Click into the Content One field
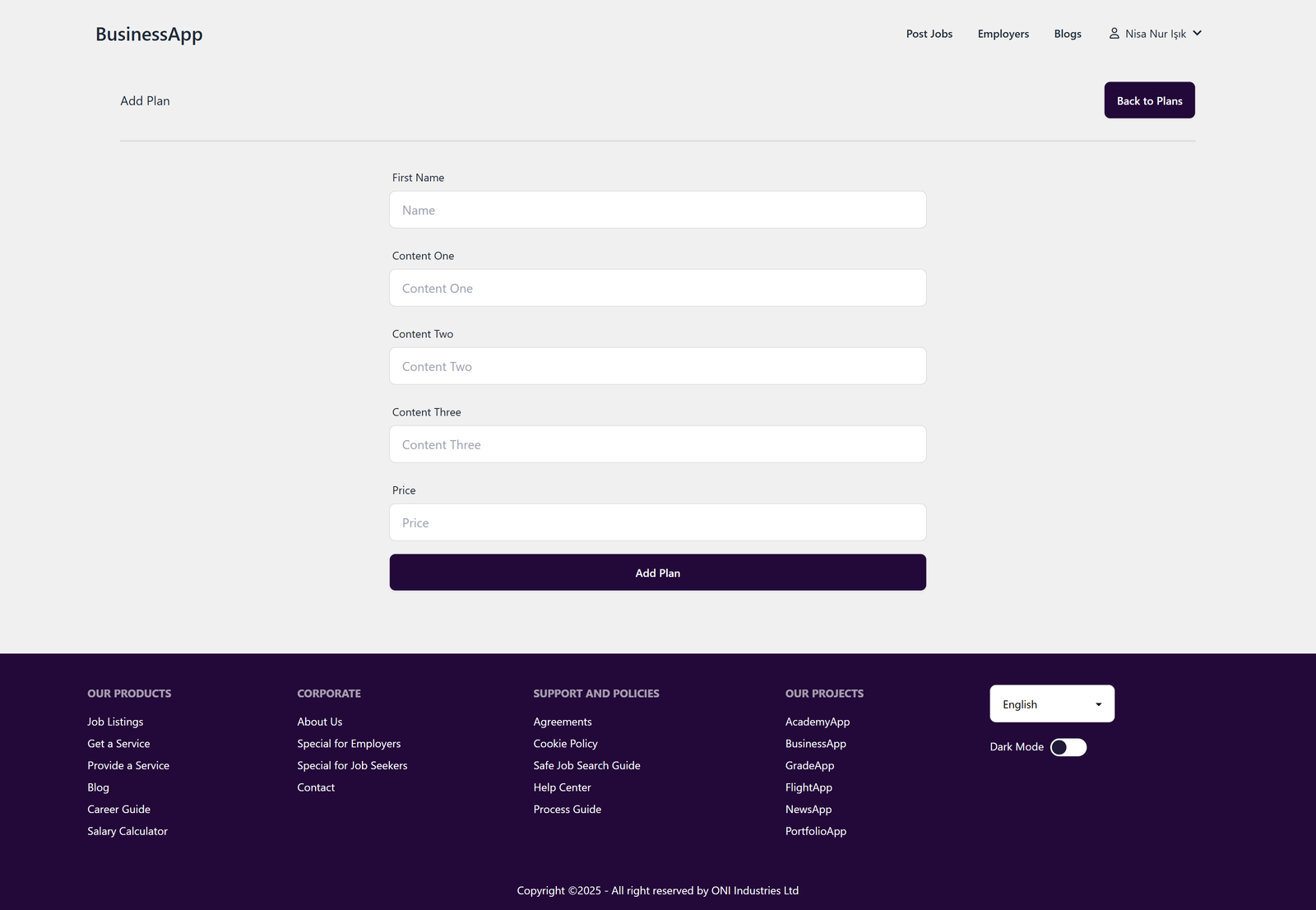Image resolution: width=1316 pixels, height=910 pixels. (x=657, y=289)
